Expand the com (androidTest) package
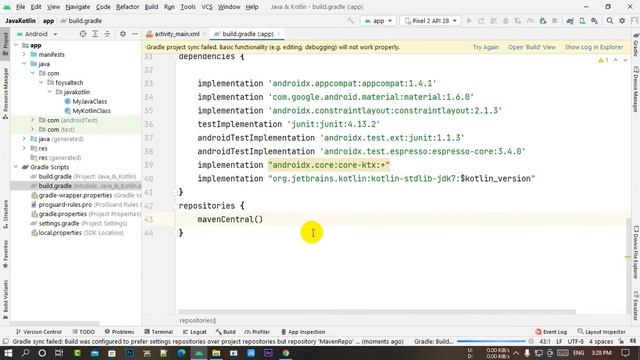 33,120
